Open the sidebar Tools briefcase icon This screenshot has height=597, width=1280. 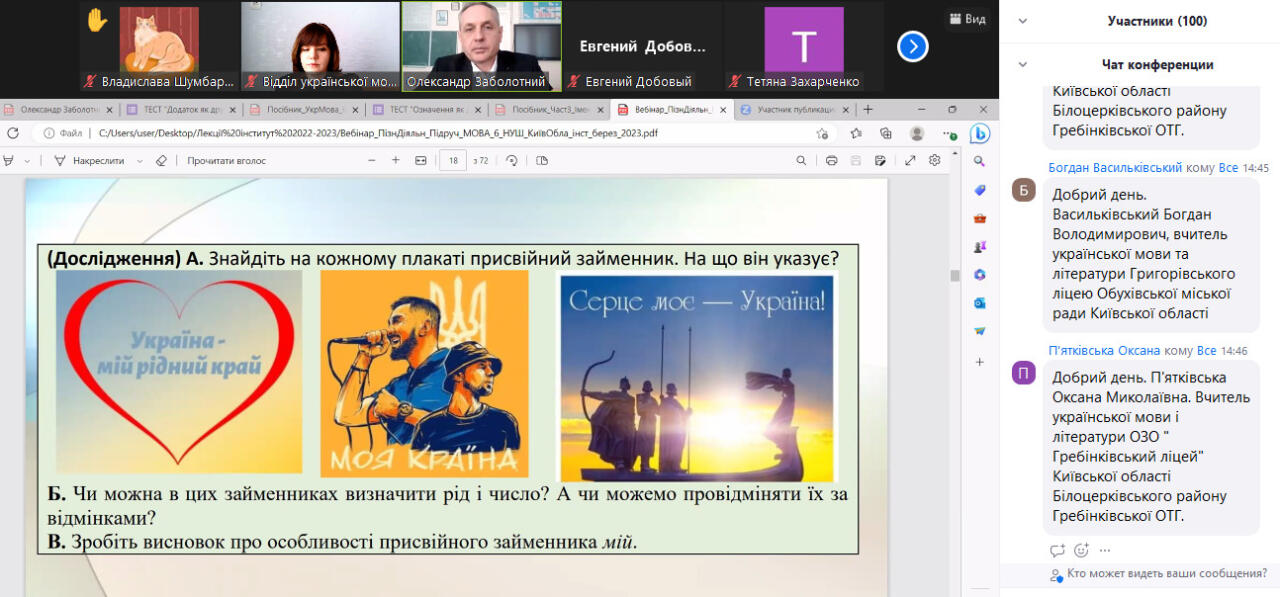pos(980,218)
